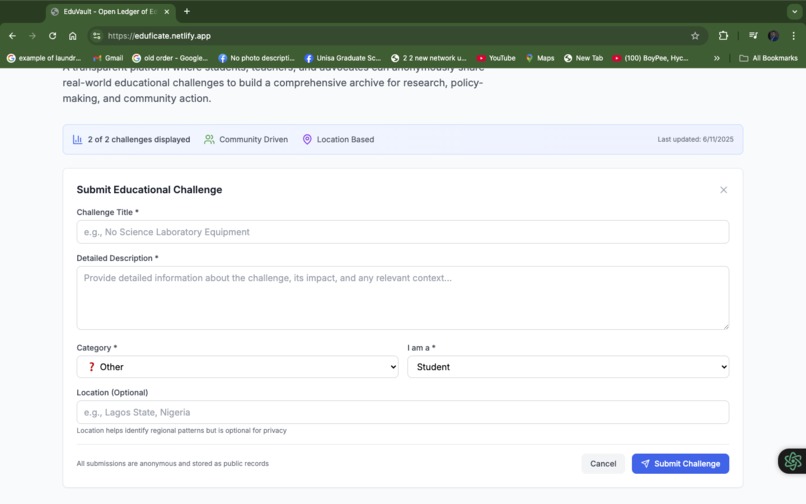
Task: Open the 'old order - Google...' bookmark
Action: pyautogui.click(x=170, y=58)
